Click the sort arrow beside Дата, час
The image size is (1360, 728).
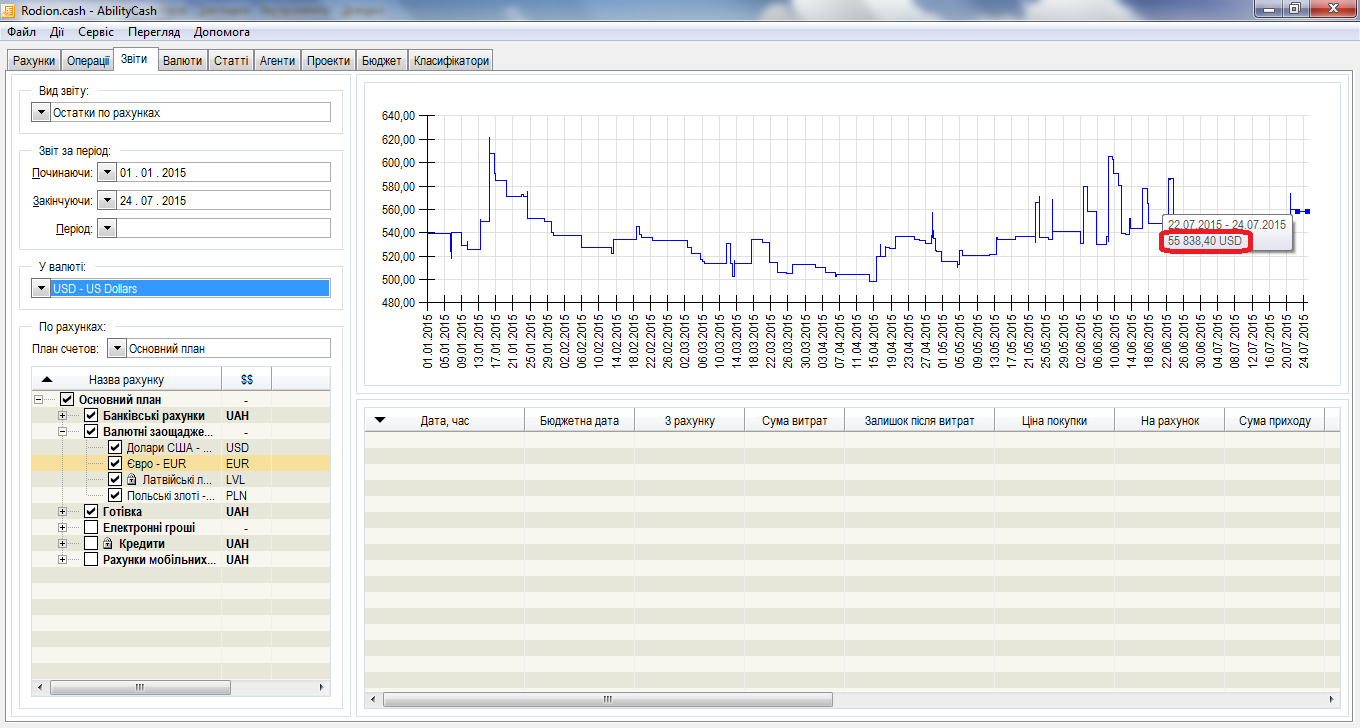379,420
